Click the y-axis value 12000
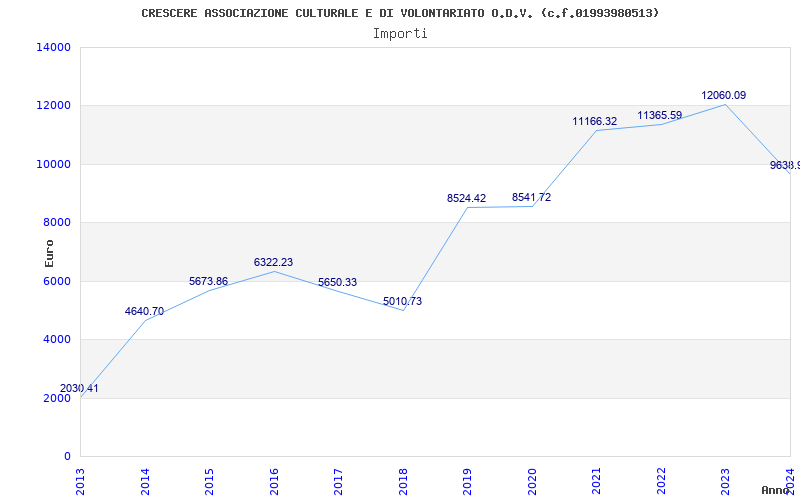 (x=53, y=106)
